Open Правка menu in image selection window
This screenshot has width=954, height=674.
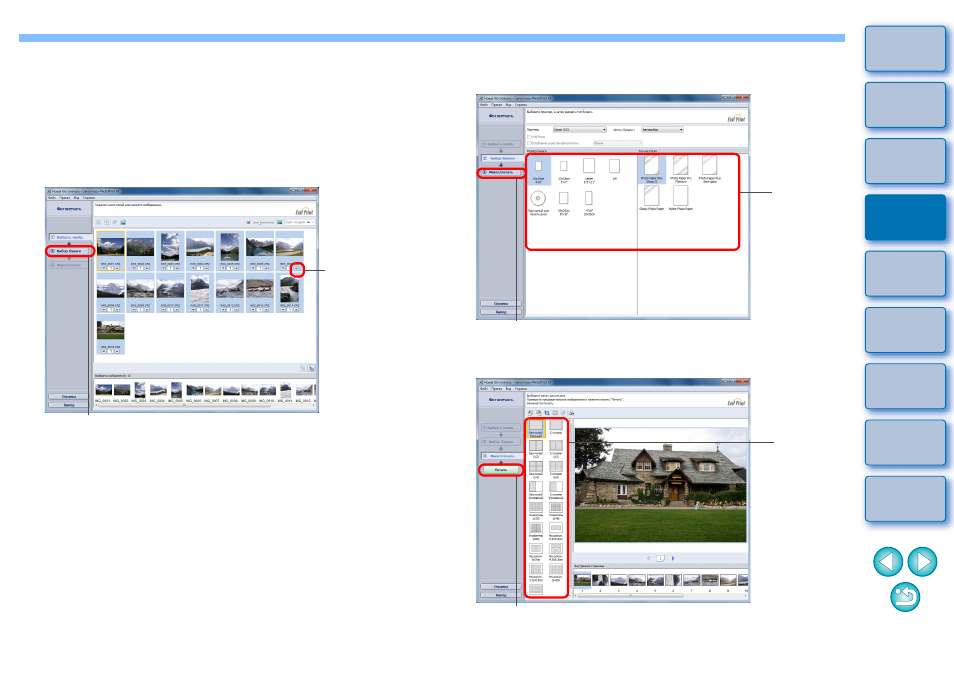pos(64,198)
